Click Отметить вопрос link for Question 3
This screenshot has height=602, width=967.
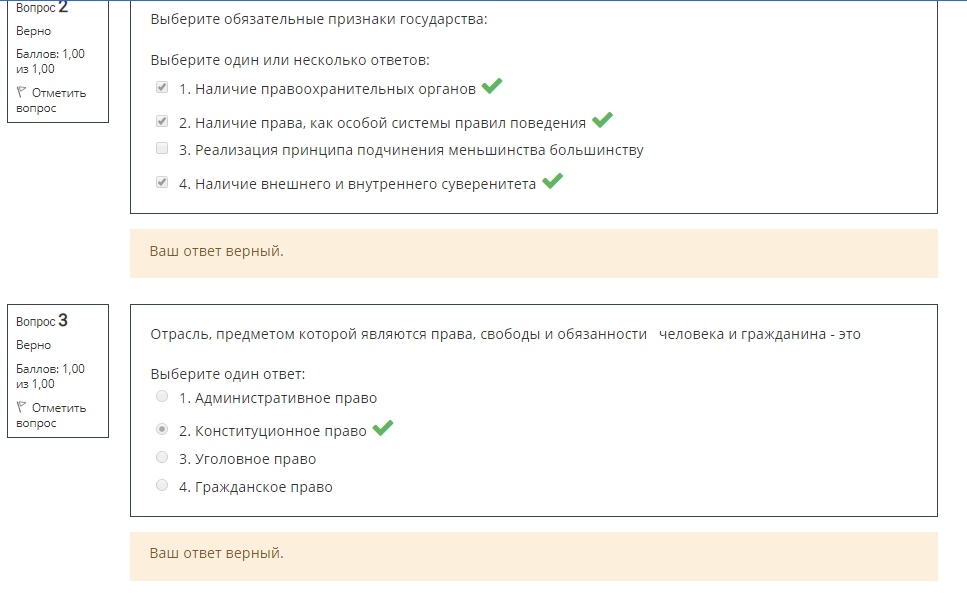(x=51, y=416)
